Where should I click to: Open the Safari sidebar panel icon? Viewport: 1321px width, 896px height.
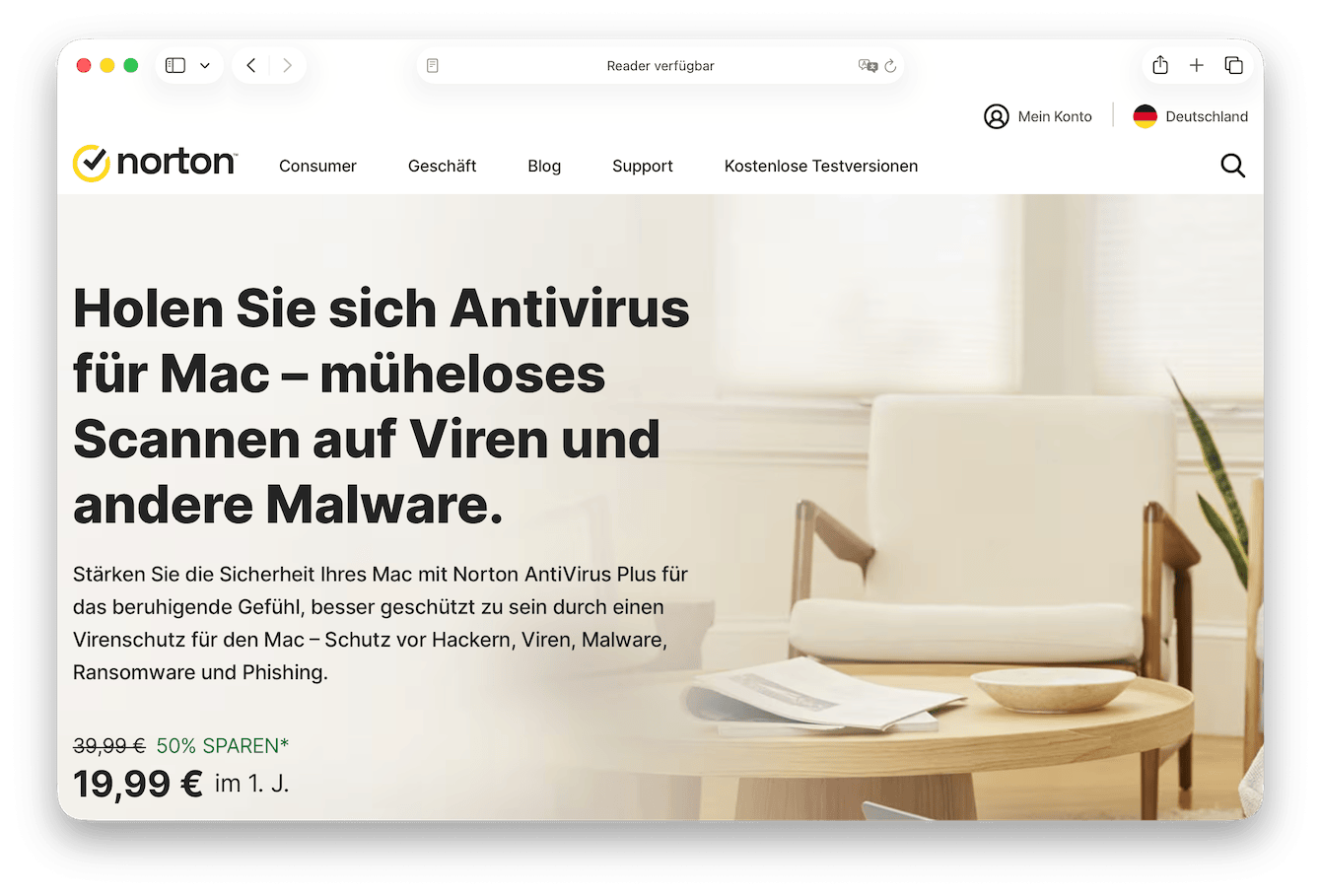[175, 65]
